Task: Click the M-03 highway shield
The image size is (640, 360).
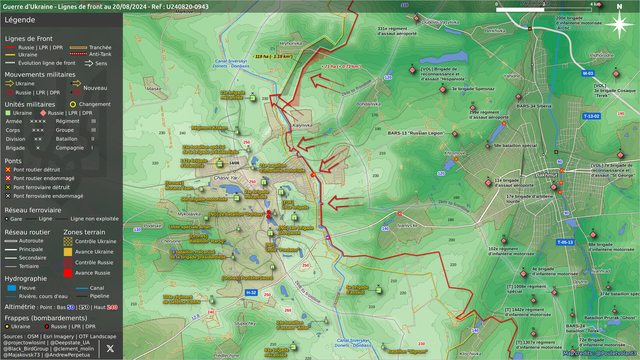Action: pyautogui.click(x=588, y=73)
